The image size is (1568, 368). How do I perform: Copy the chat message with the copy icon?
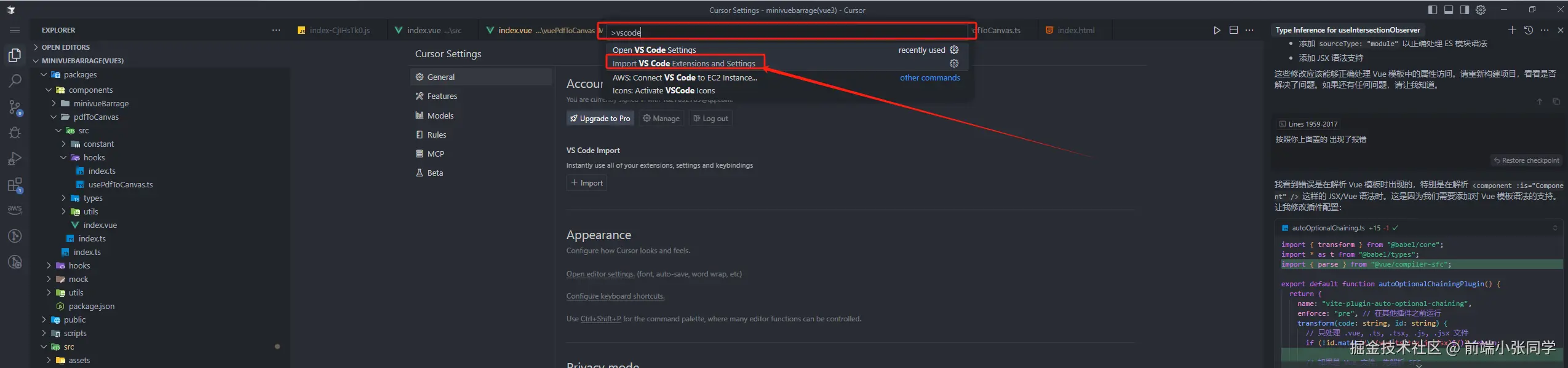tap(1556, 102)
